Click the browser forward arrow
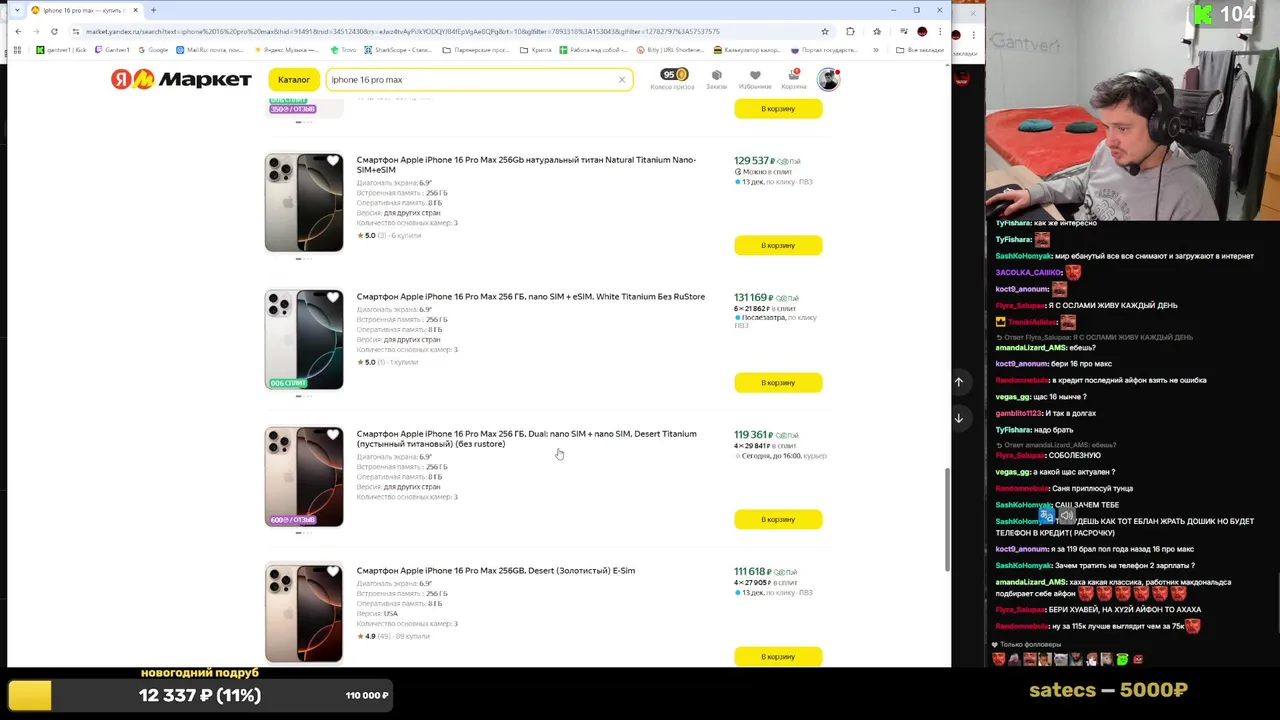This screenshot has height=720, width=1280. [36, 31]
